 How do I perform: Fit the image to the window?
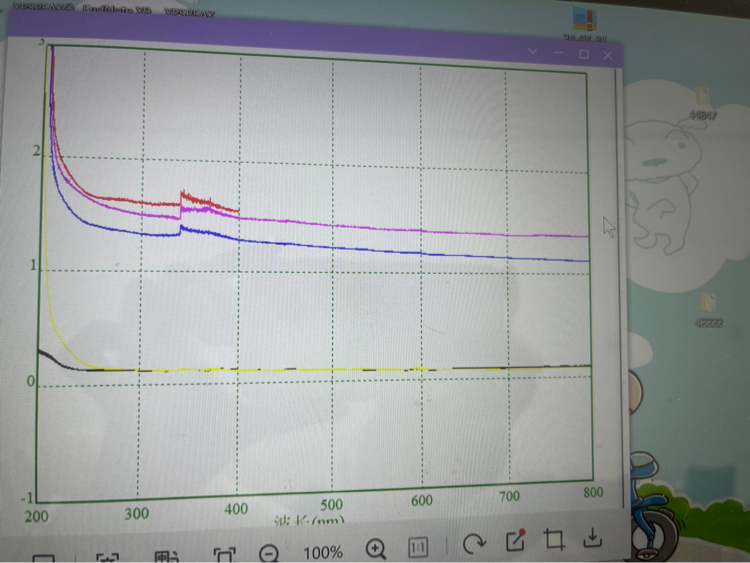(x=224, y=555)
